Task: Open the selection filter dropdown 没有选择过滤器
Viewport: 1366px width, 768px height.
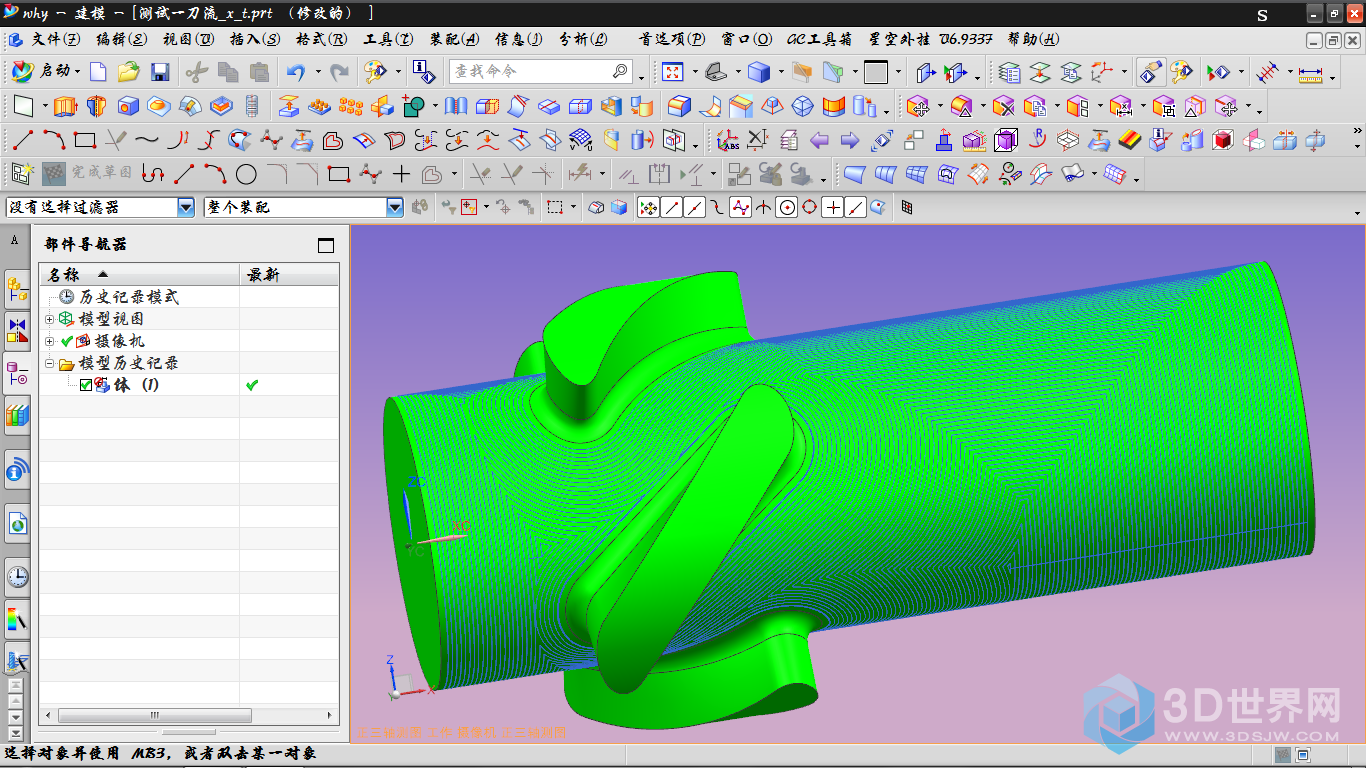Action: click(x=186, y=207)
